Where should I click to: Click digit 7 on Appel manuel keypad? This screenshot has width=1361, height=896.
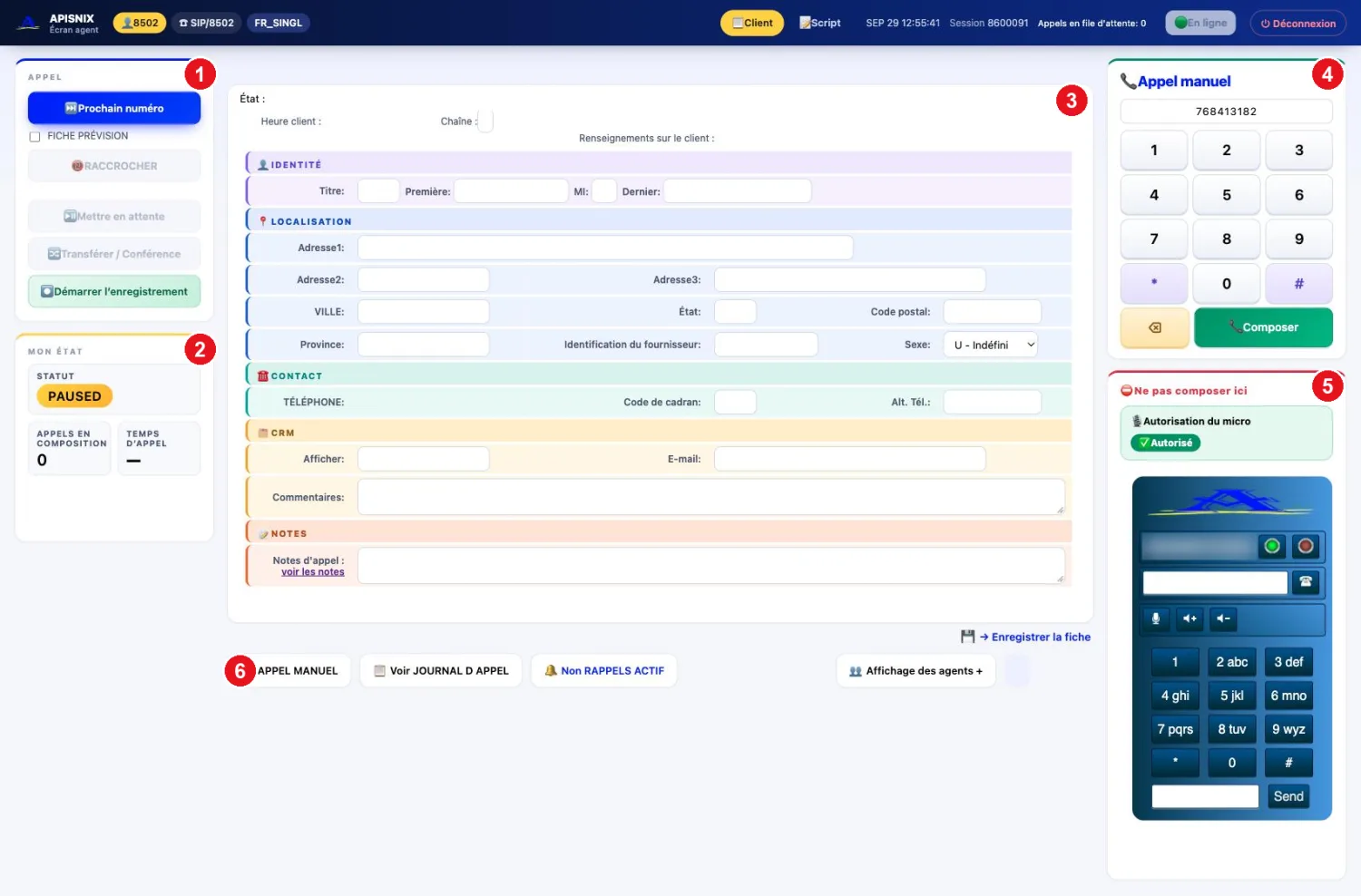pos(1154,239)
